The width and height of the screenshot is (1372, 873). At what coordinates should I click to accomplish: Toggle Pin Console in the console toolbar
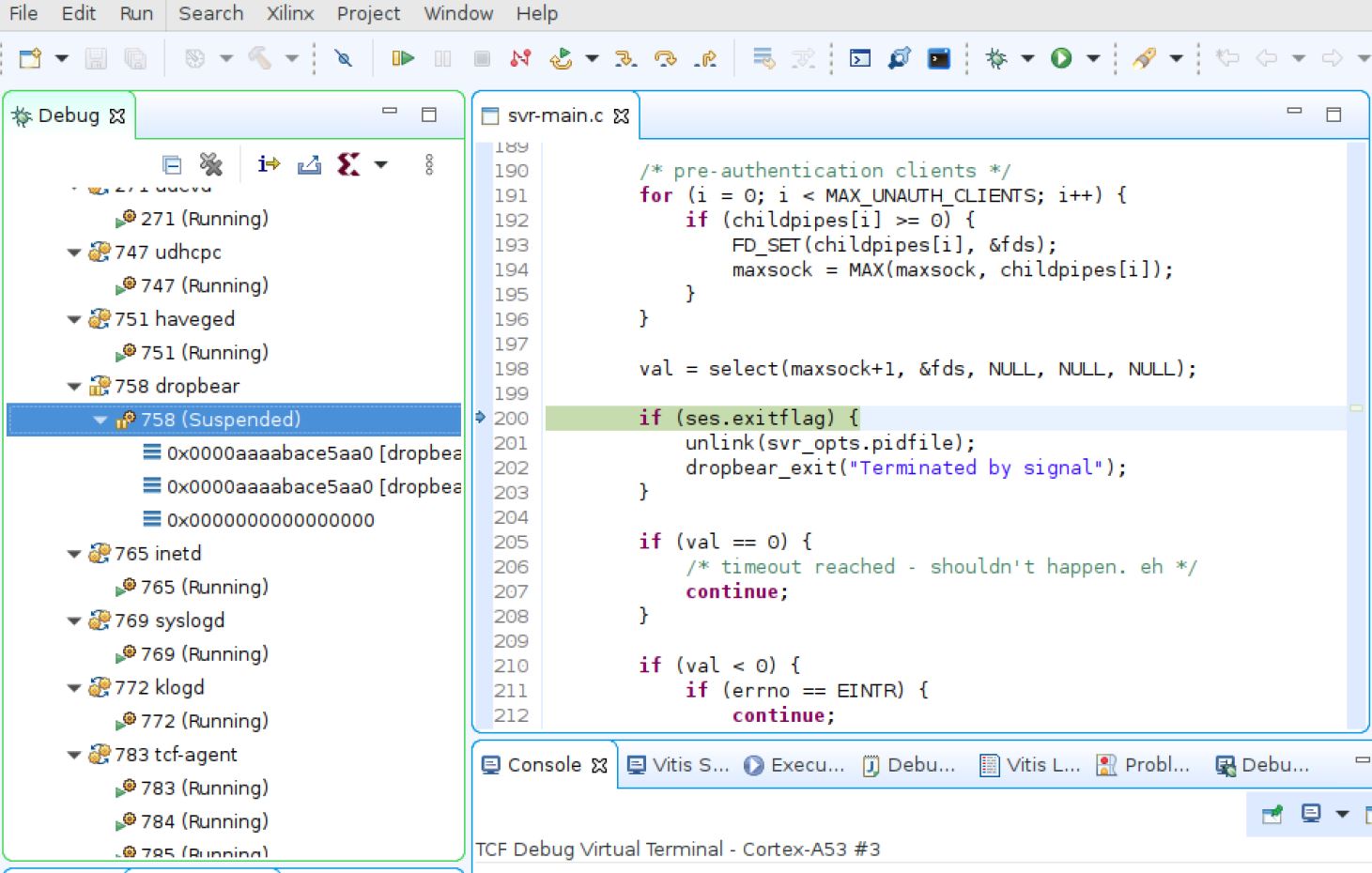click(1272, 814)
